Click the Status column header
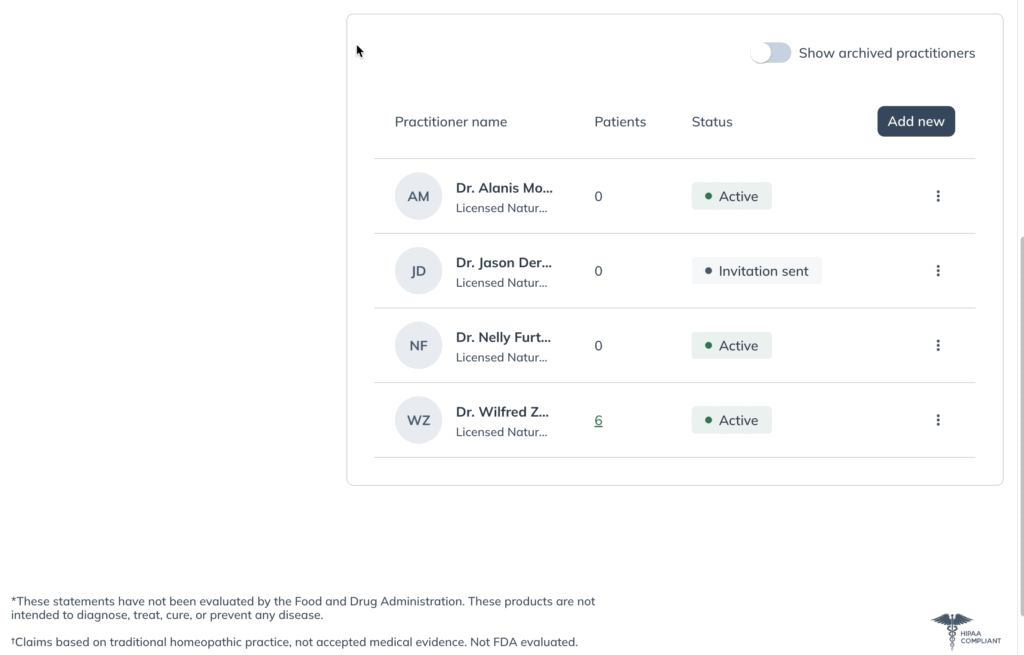Viewport: 1024px width, 655px height. click(712, 122)
